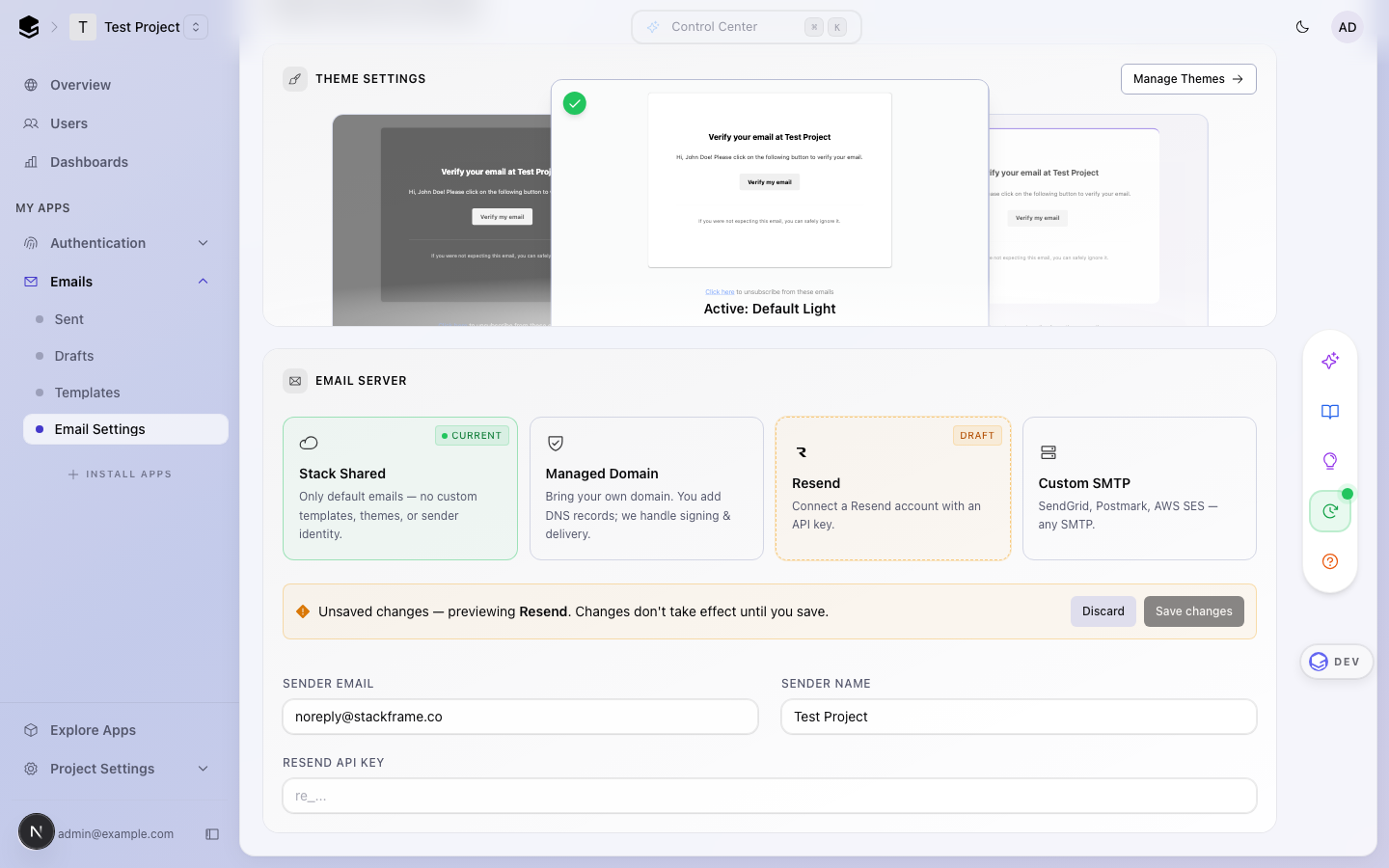1389x868 pixels.
Task: Click the lightbulb tips icon
Action: pyautogui.click(x=1330, y=461)
